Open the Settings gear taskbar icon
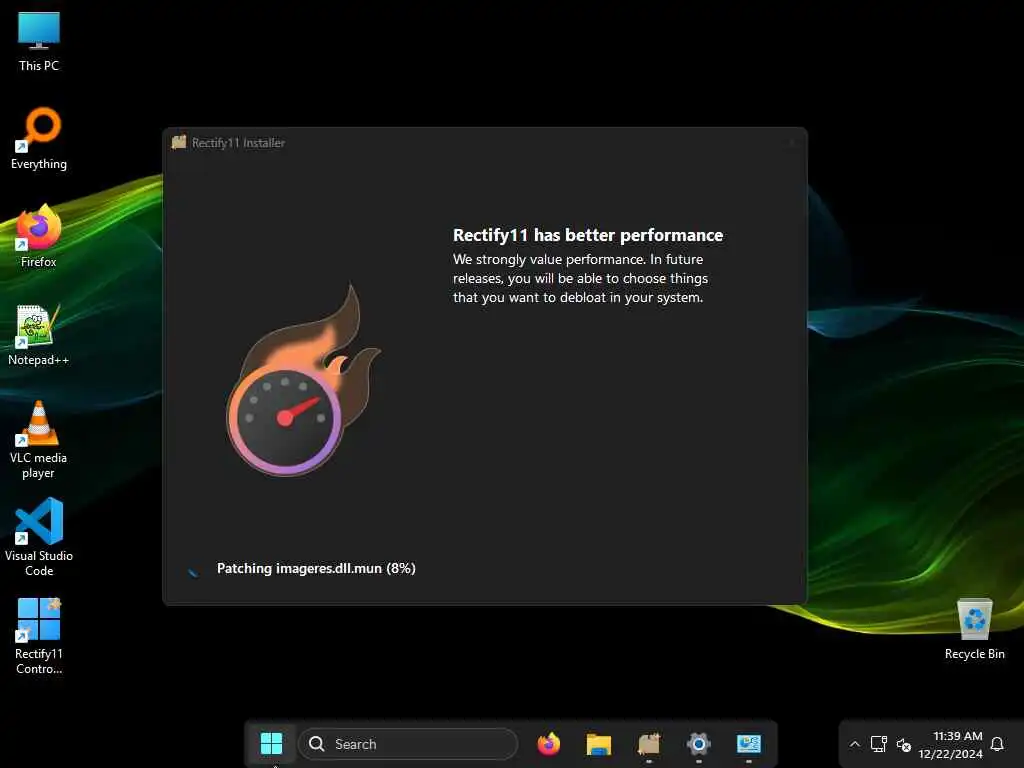This screenshot has width=1024, height=768. (698, 744)
